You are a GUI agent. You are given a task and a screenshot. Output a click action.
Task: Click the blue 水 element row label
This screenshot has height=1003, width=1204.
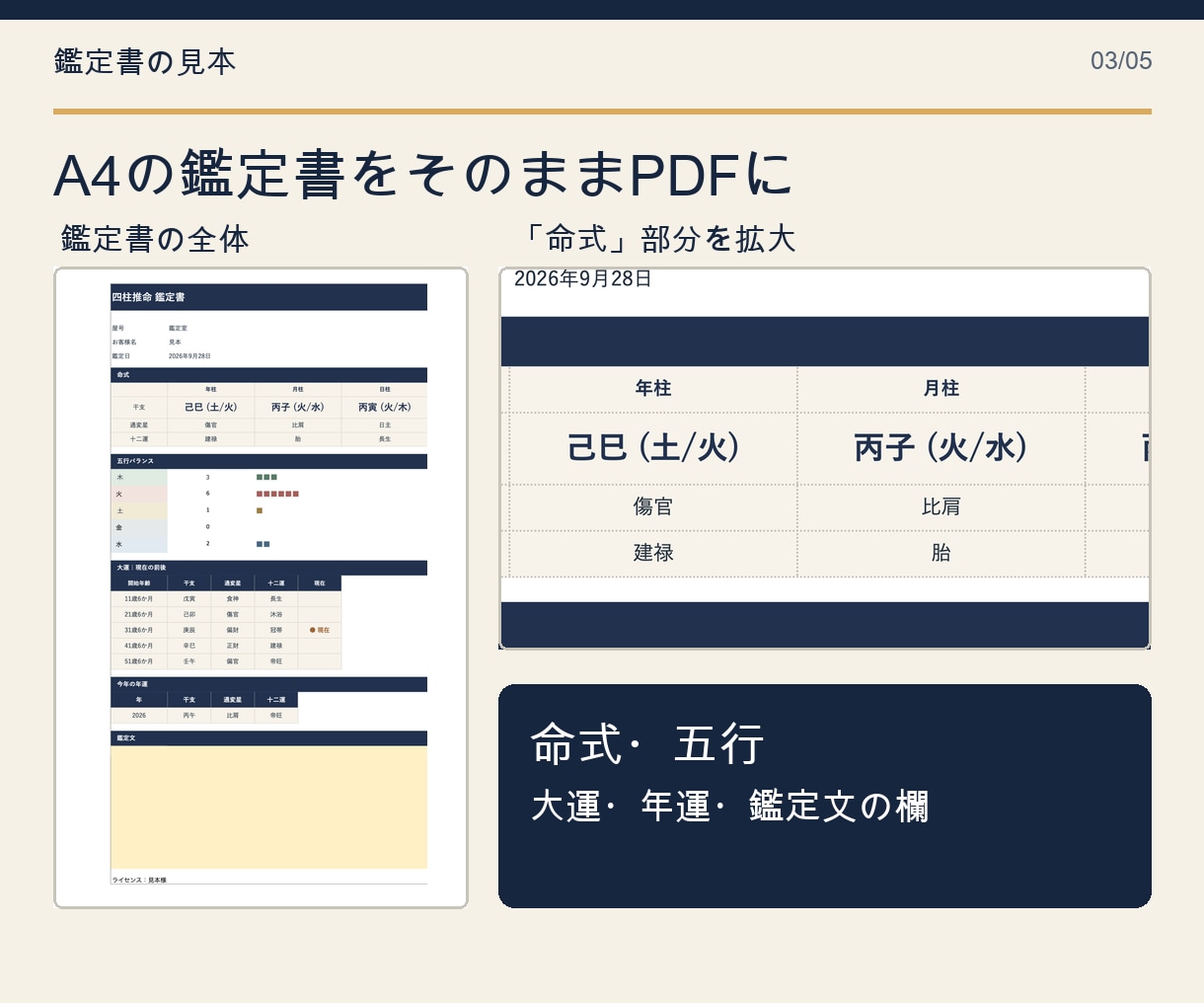coord(139,544)
